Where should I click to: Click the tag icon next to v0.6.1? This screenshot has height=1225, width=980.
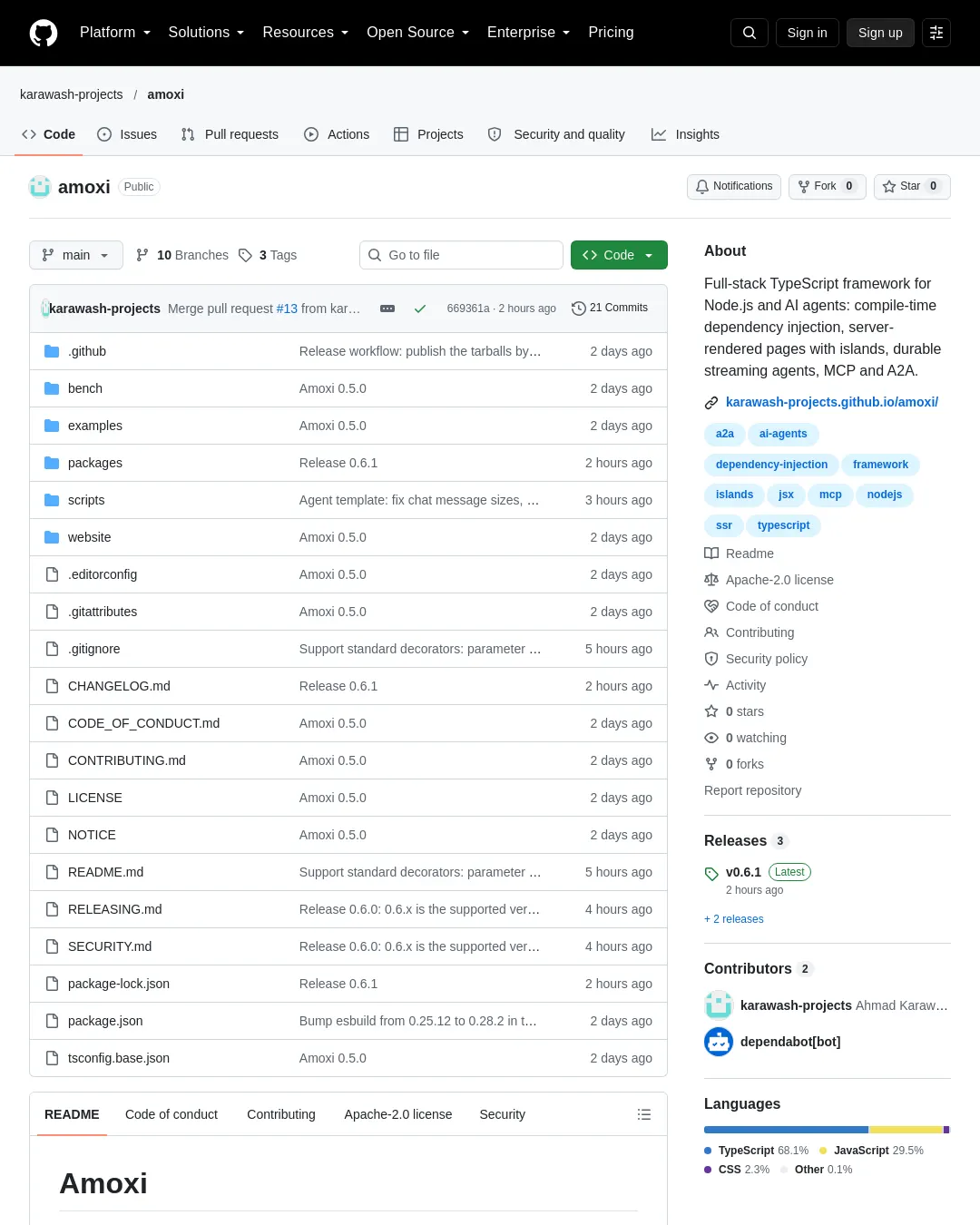tap(711, 874)
